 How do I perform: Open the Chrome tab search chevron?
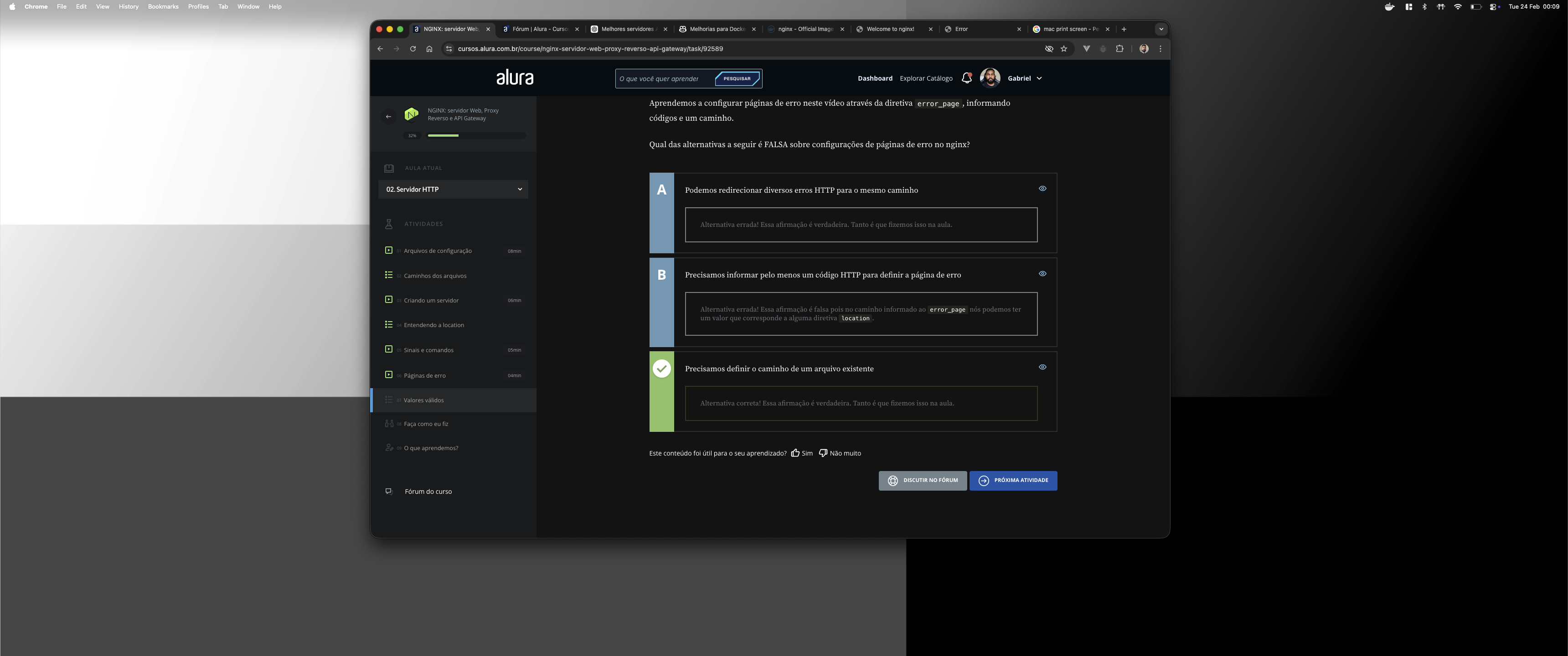coord(1161,29)
